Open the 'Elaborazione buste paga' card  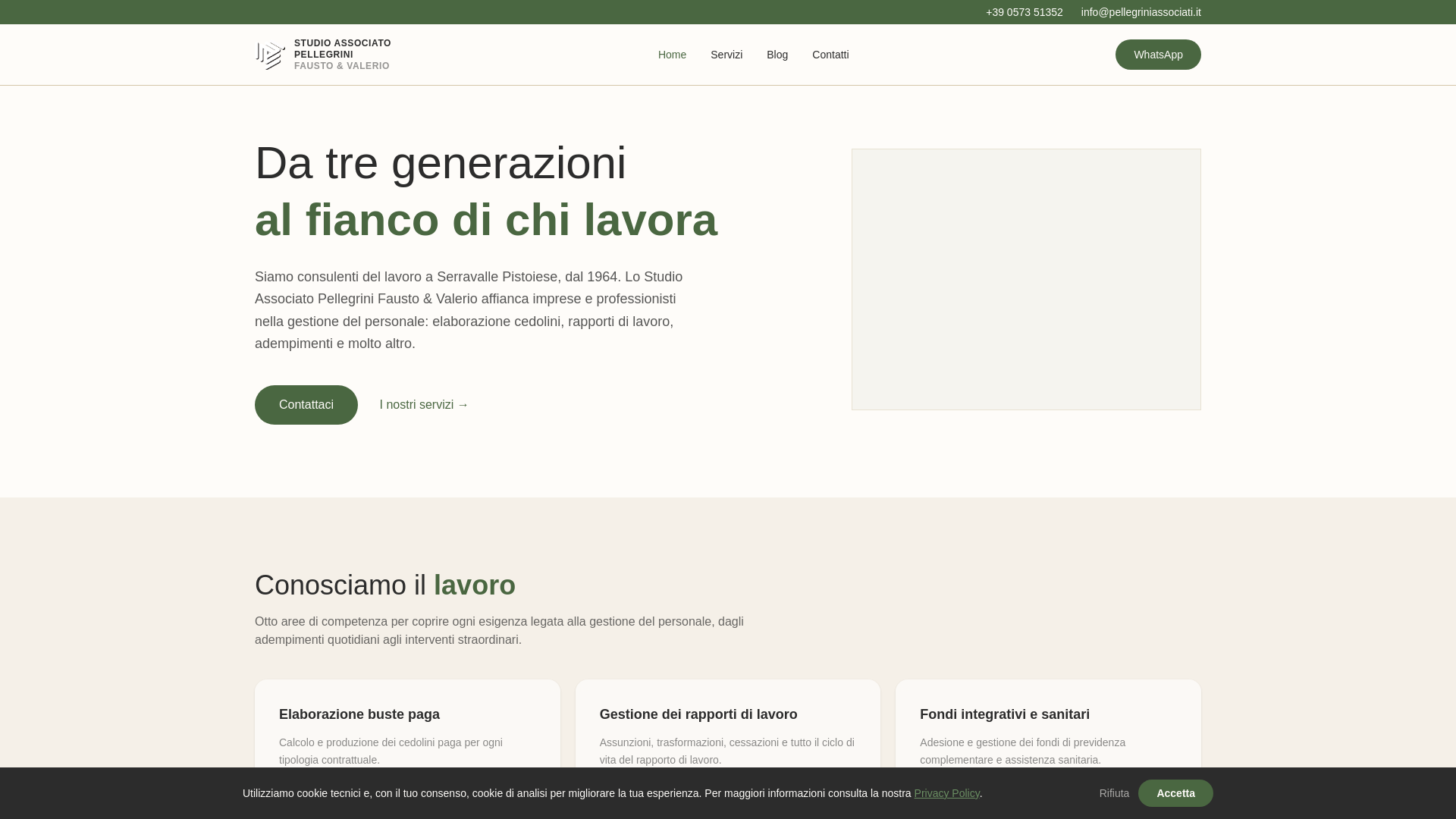[407, 724]
